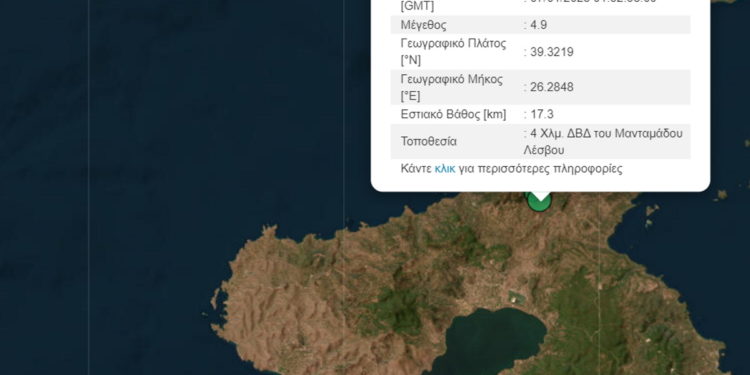Click the '[GMT]' time label
750x375 pixels.
pos(417,7)
